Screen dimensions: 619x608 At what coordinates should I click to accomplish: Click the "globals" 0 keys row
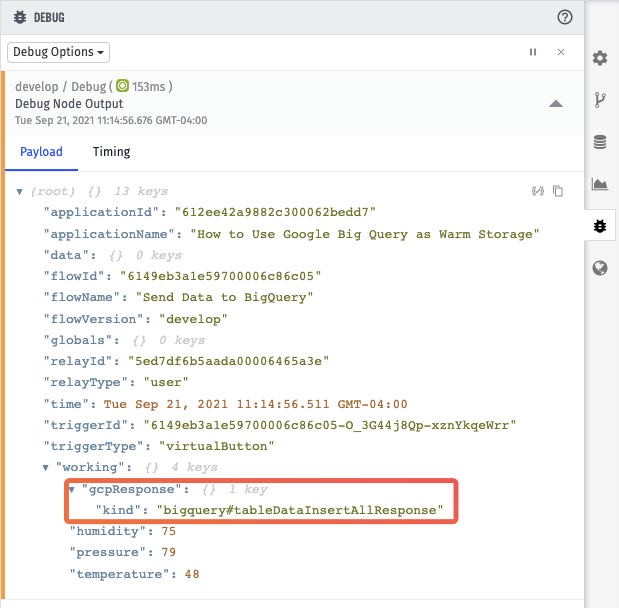point(124,340)
